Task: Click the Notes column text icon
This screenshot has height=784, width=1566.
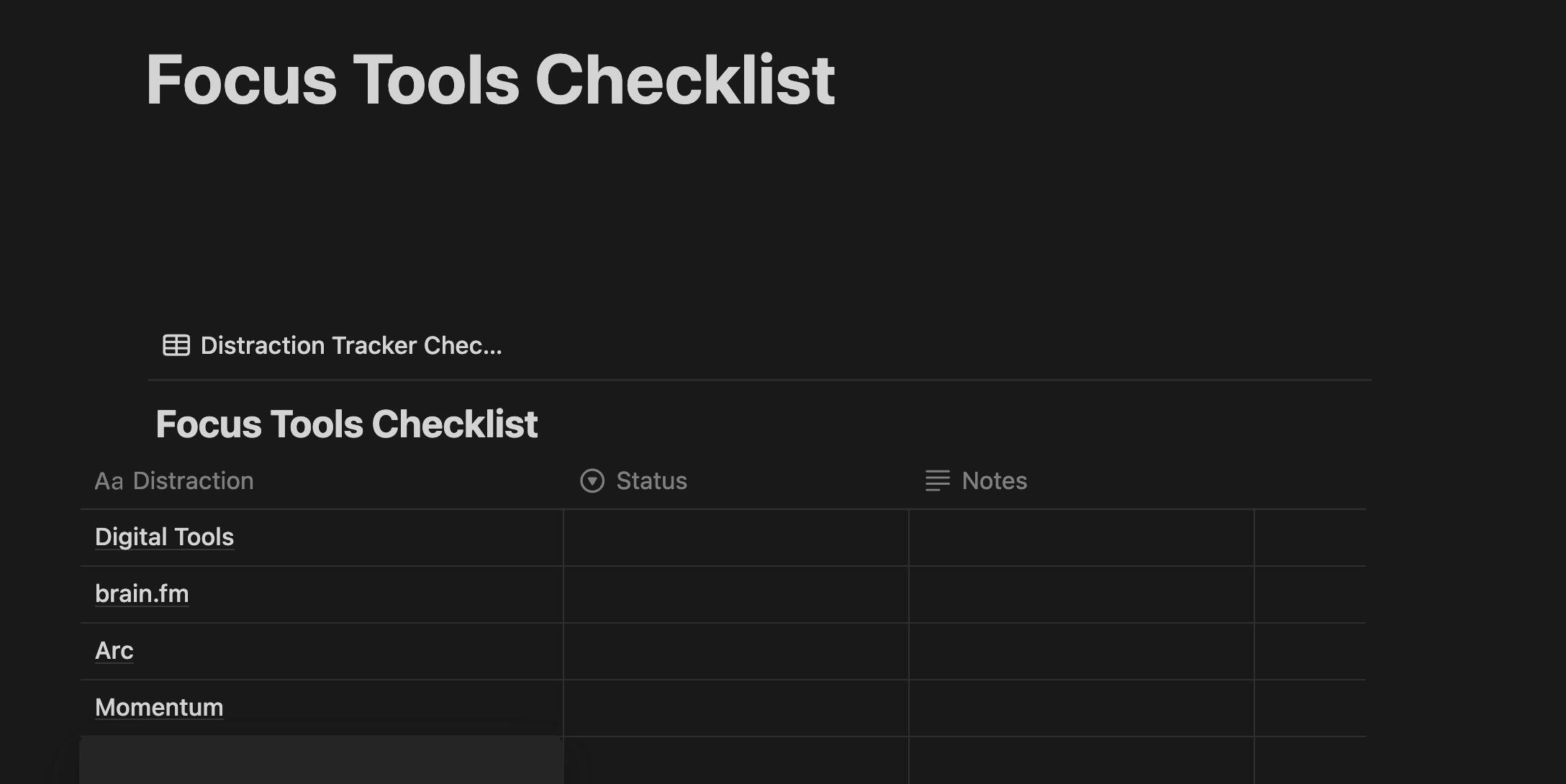Action: pos(937,481)
